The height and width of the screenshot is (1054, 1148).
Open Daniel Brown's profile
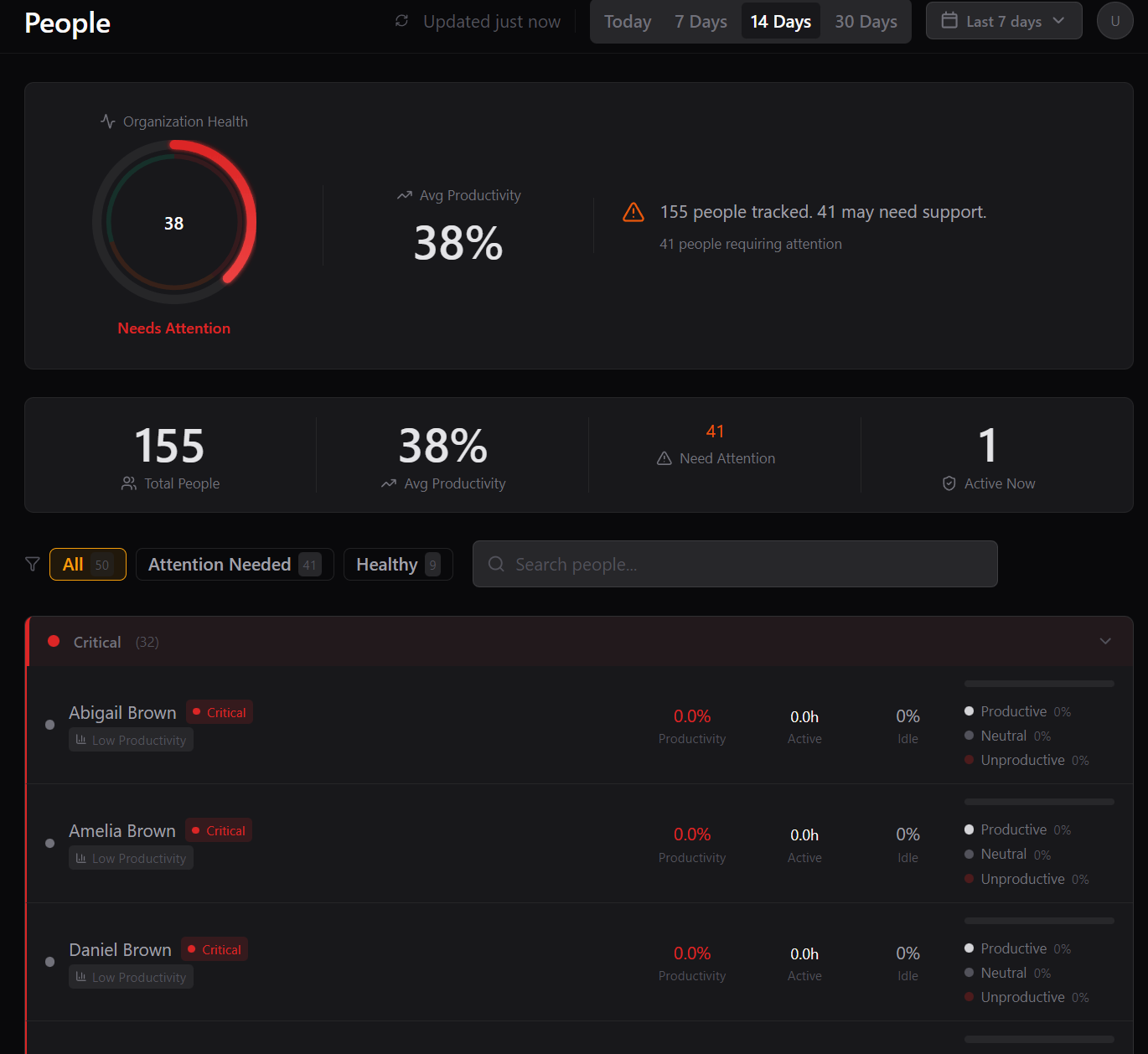tap(120, 950)
